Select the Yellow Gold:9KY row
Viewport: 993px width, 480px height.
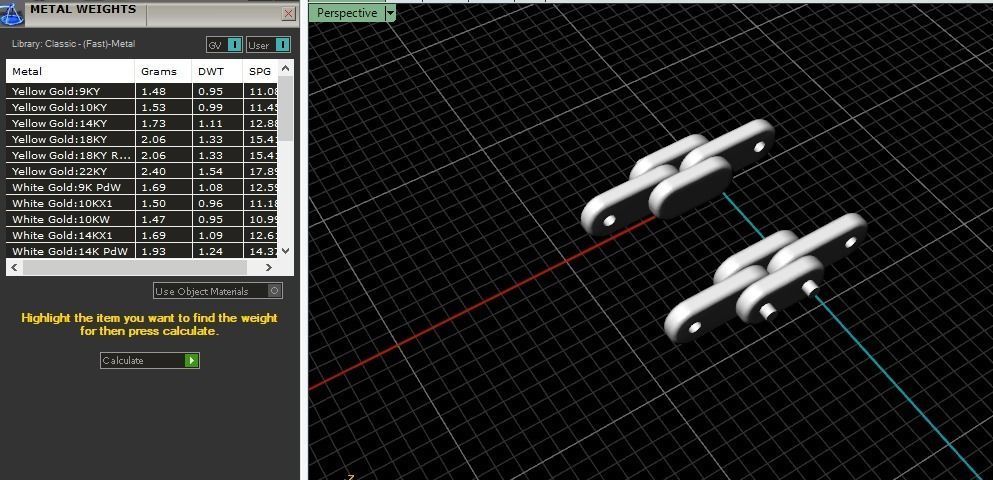click(142, 91)
